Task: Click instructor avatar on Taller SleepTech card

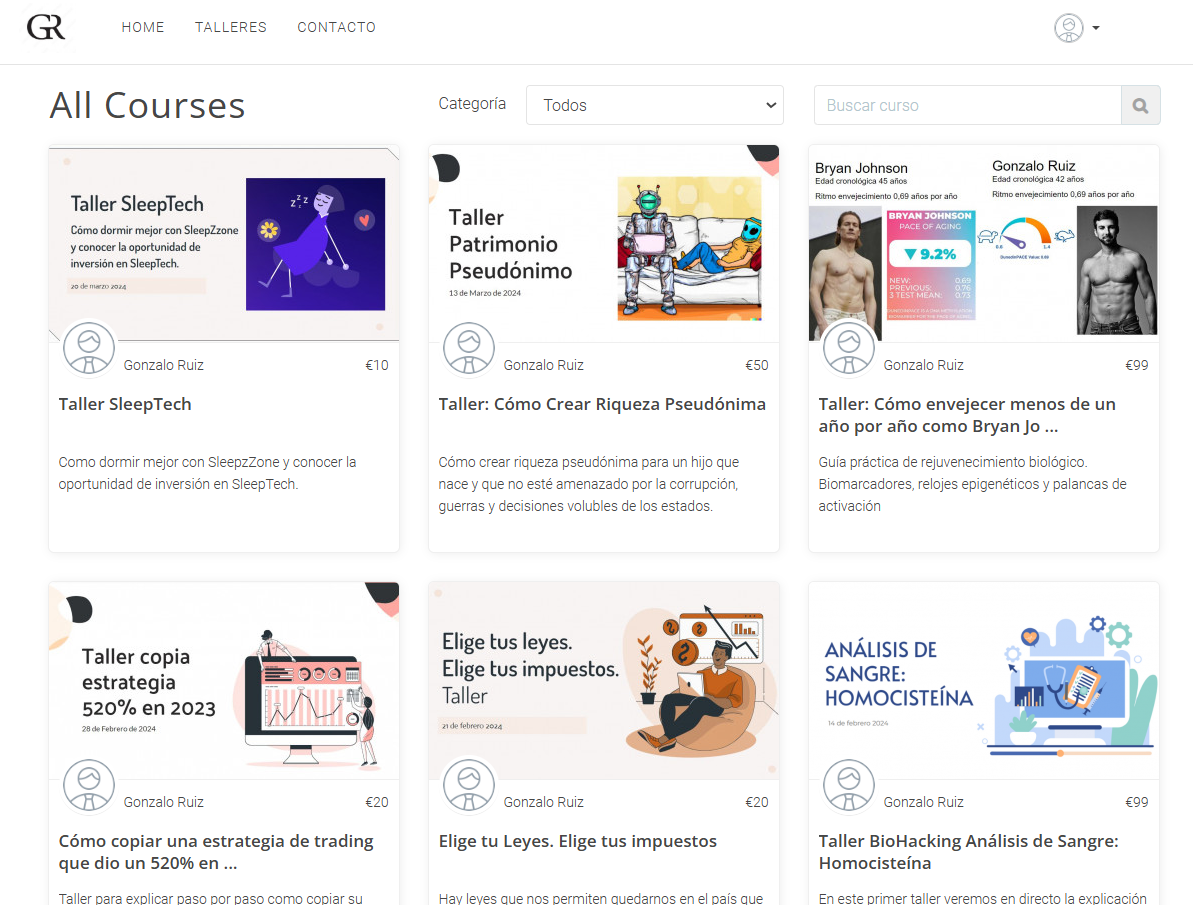Action: pos(89,348)
